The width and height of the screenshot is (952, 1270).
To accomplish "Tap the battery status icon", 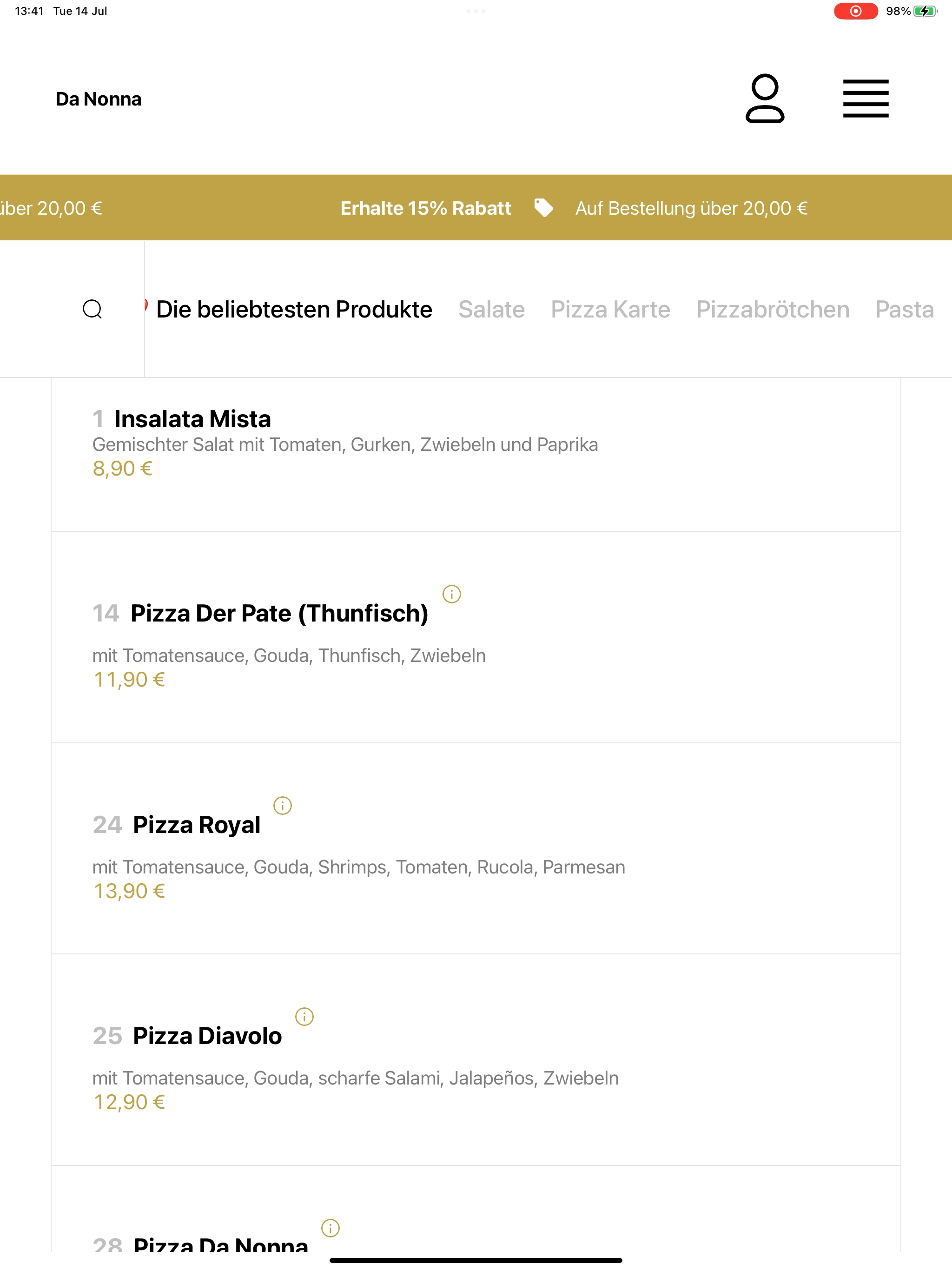I will tap(926, 12).
